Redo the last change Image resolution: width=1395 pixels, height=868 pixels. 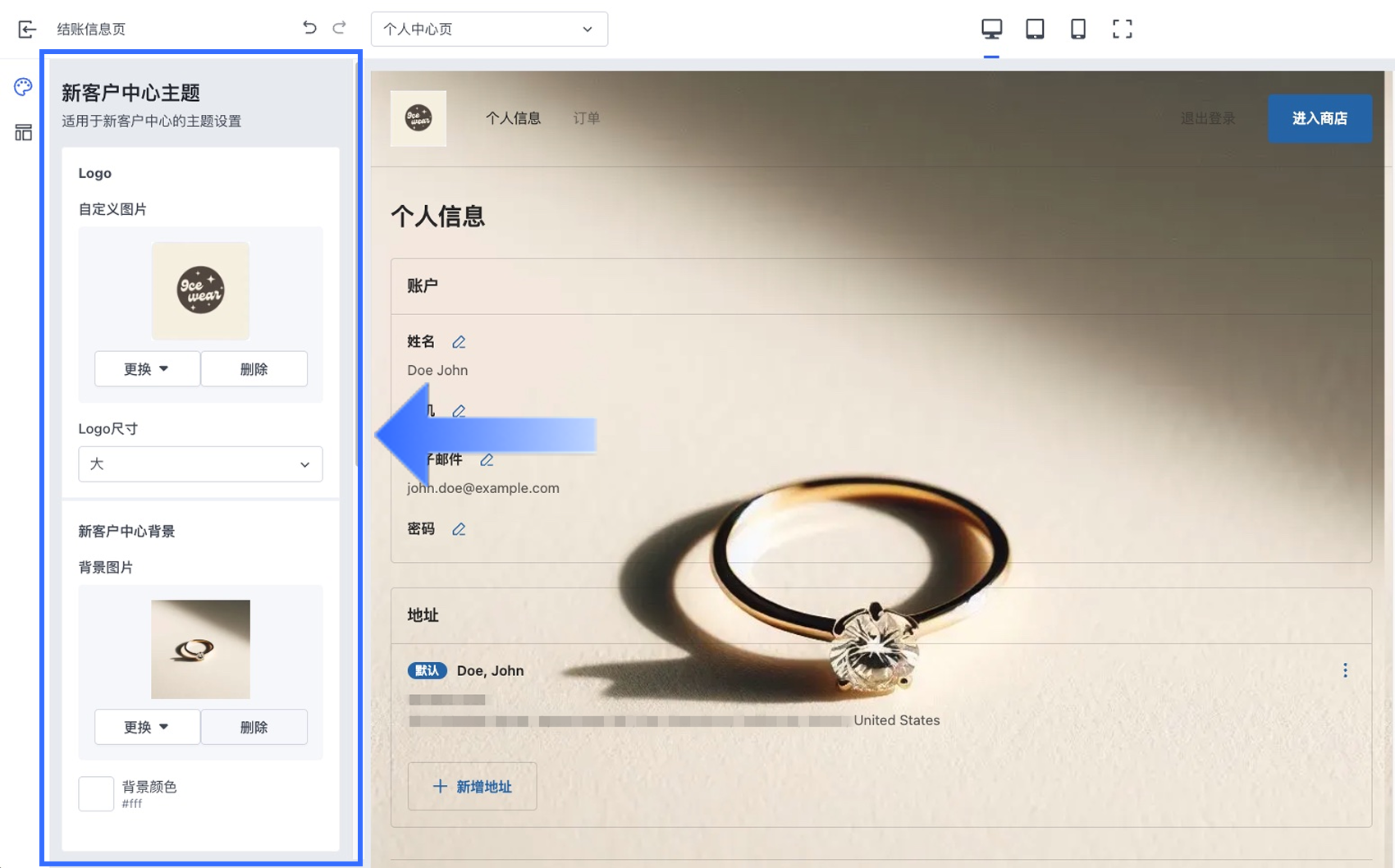(339, 28)
